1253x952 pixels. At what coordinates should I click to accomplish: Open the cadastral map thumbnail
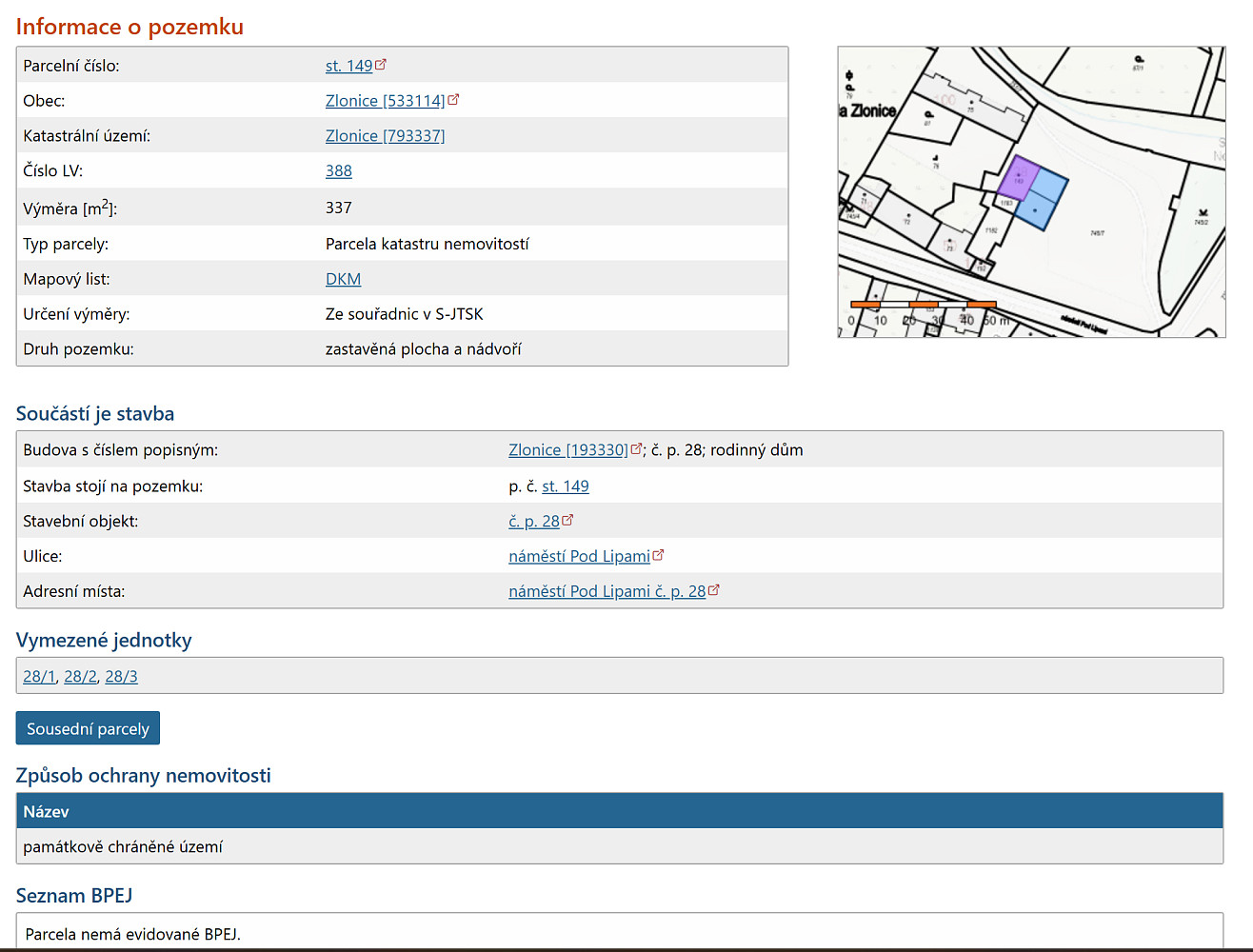[x=1031, y=192]
